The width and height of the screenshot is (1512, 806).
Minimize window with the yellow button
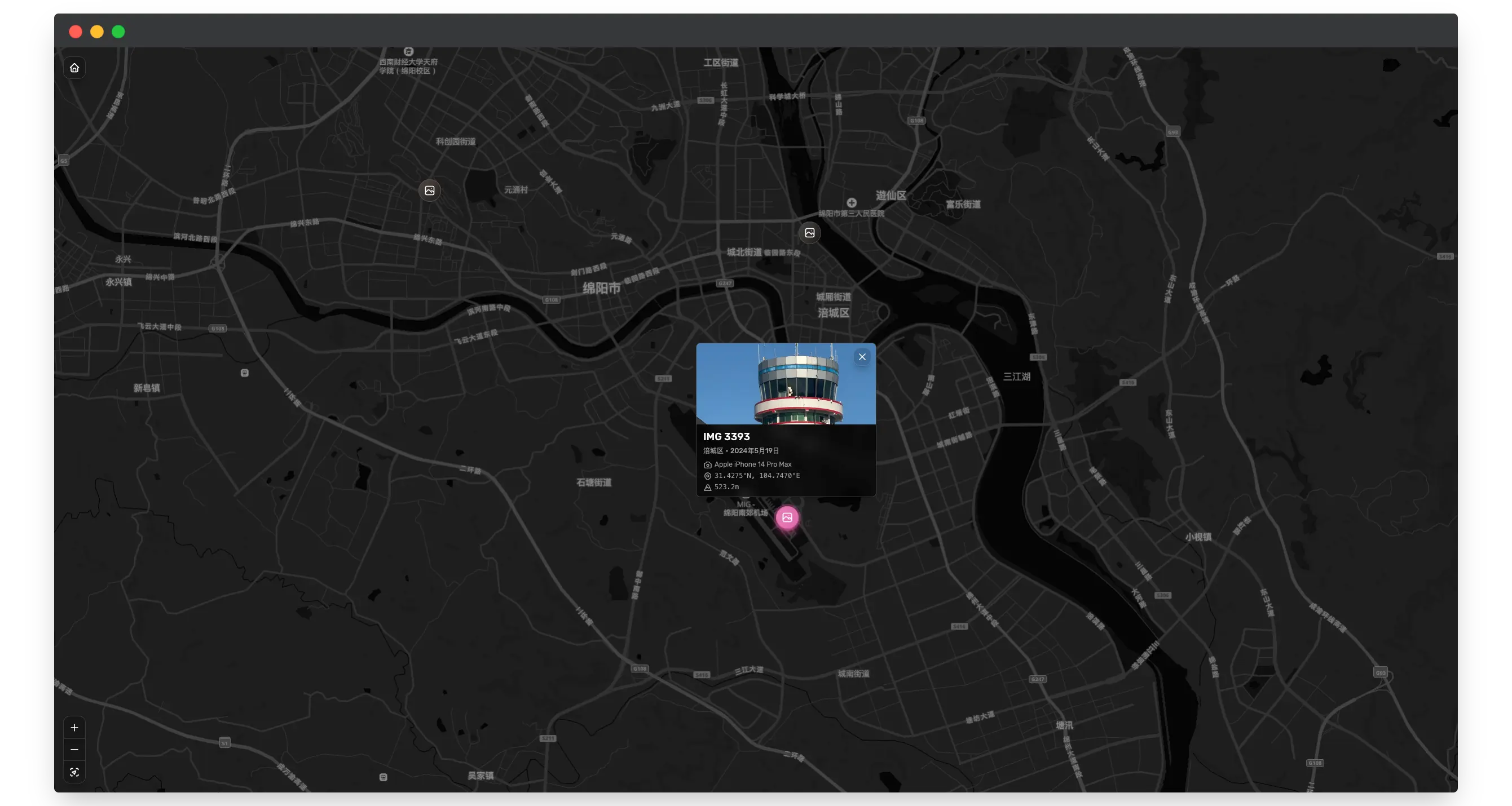(x=97, y=32)
